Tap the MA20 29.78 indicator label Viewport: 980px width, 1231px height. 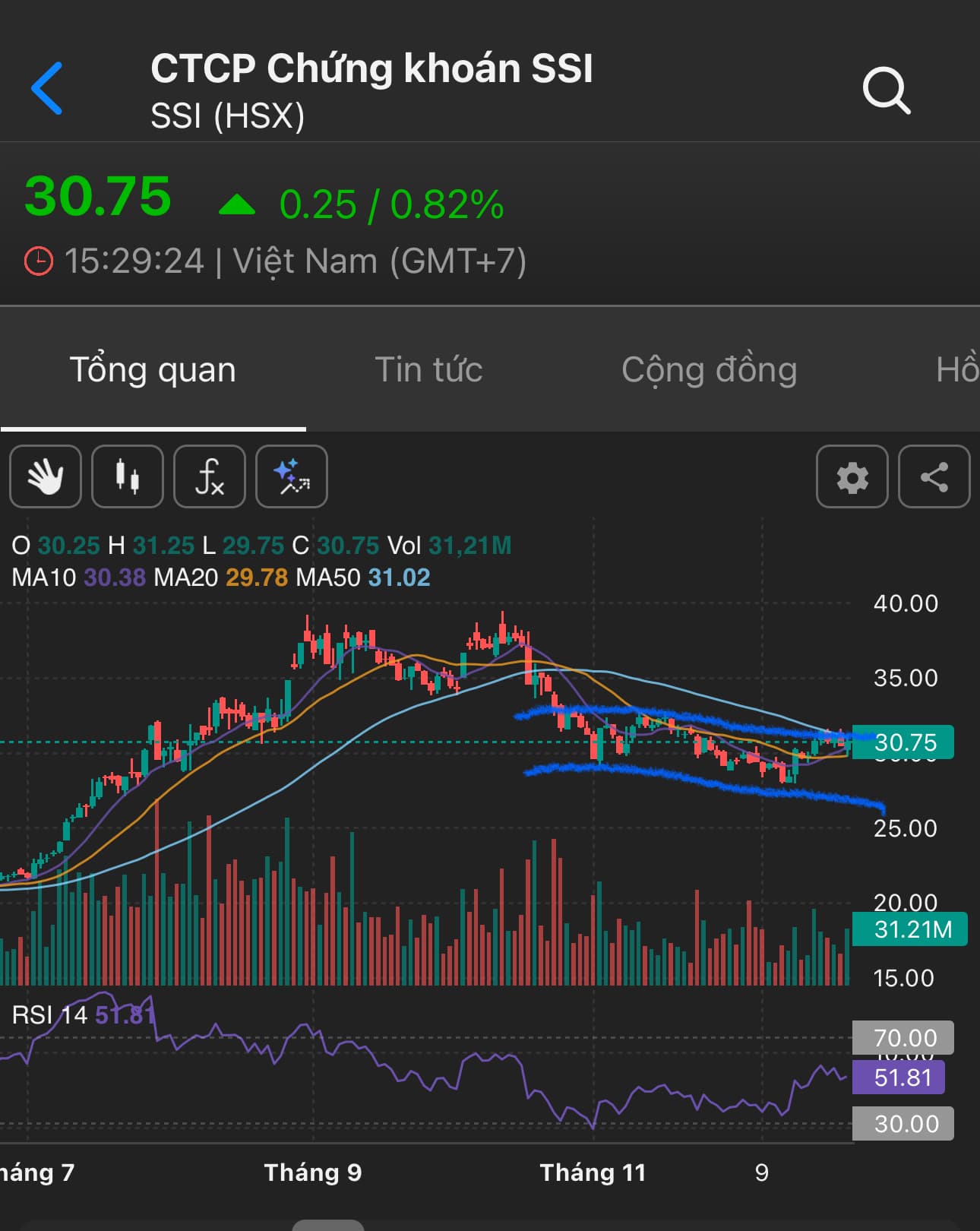click(x=220, y=578)
